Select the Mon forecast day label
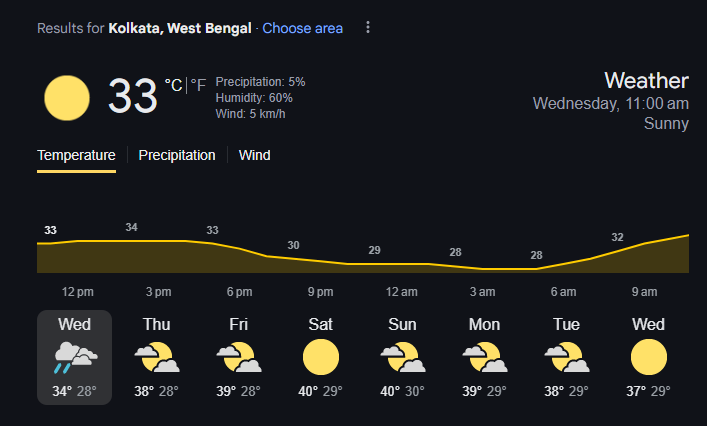The height and width of the screenshot is (426, 707). pyautogui.click(x=484, y=324)
